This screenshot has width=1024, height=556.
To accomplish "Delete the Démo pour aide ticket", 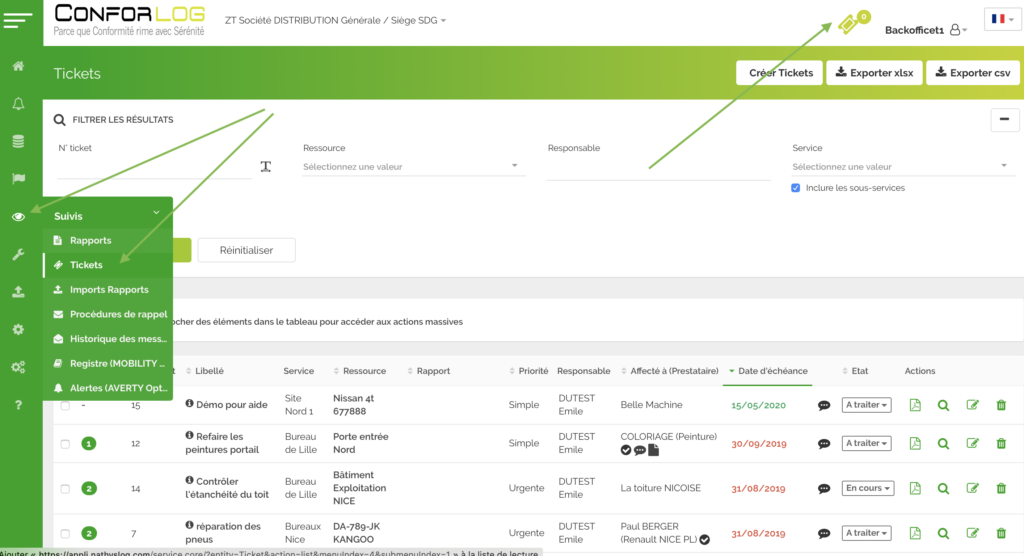I will [1001, 405].
